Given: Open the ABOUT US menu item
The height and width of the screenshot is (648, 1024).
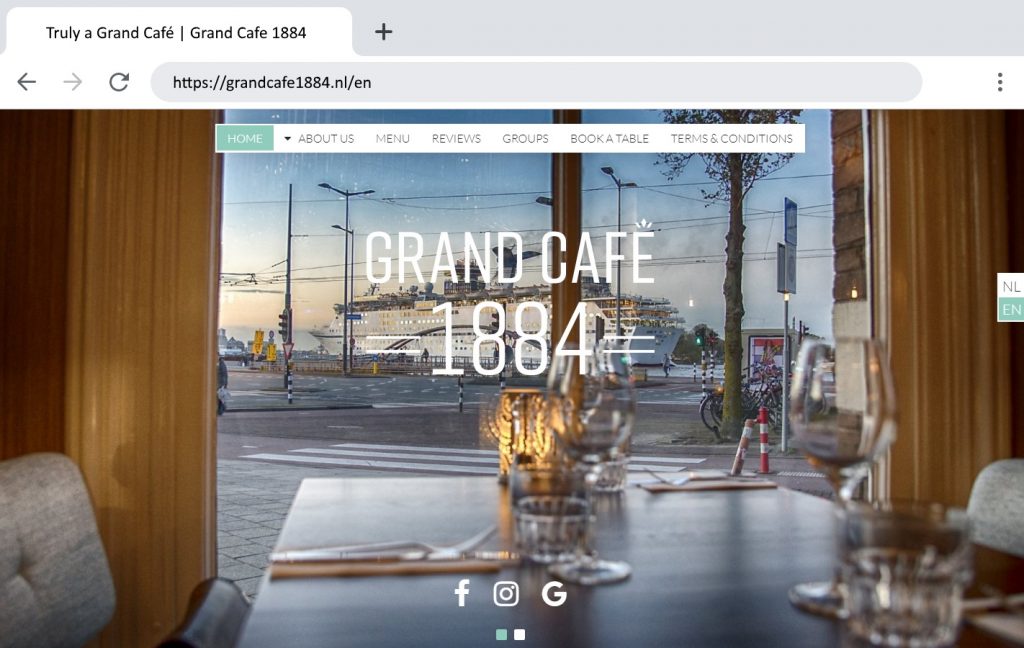Looking at the screenshot, I should [x=326, y=138].
